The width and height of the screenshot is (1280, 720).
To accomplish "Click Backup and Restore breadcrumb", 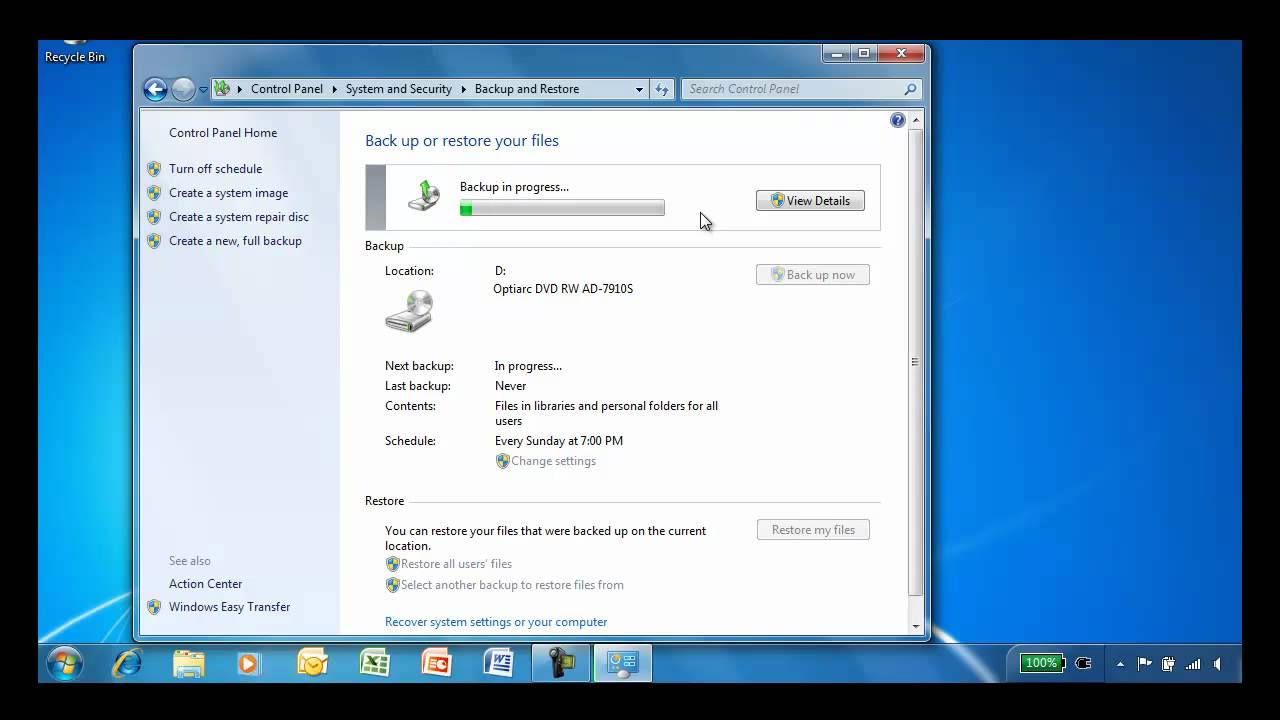I will point(527,89).
